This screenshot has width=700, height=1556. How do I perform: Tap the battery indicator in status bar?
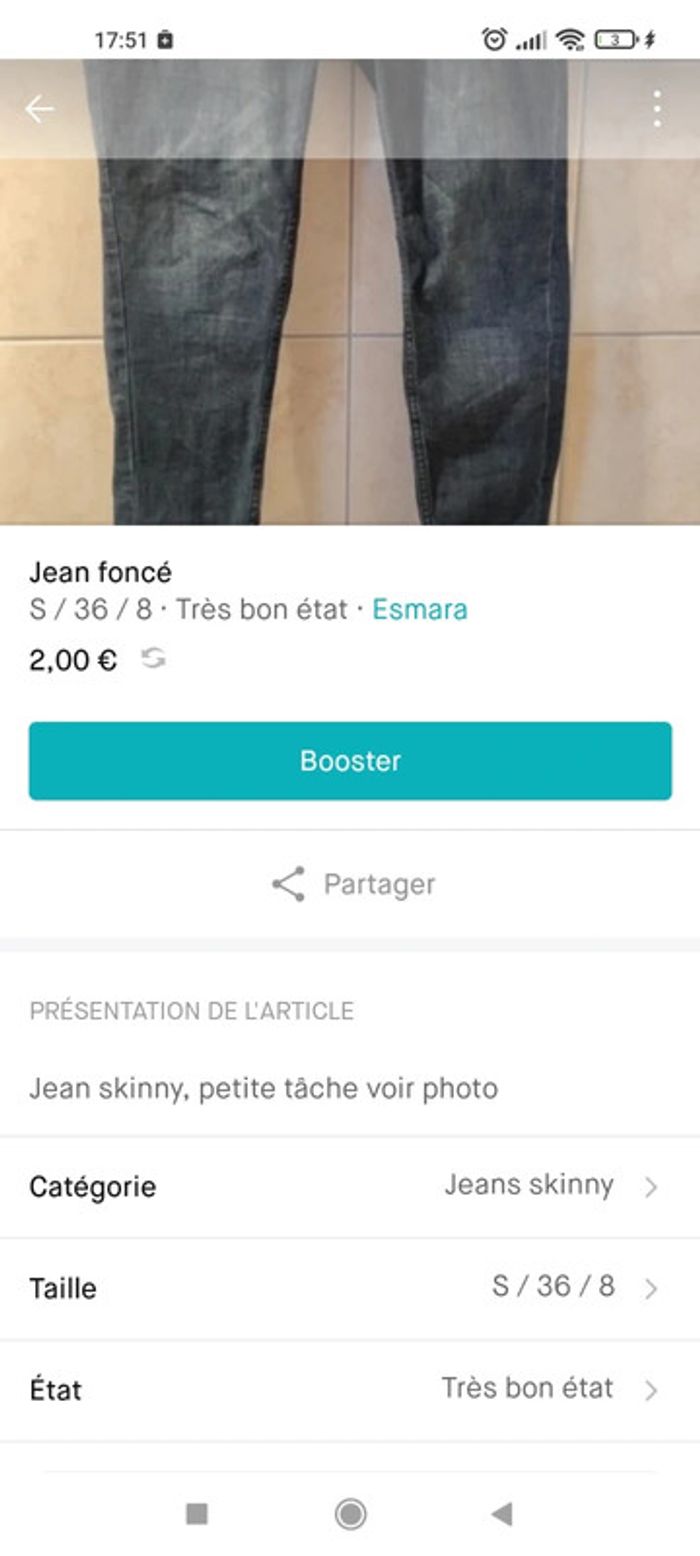click(616, 40)
